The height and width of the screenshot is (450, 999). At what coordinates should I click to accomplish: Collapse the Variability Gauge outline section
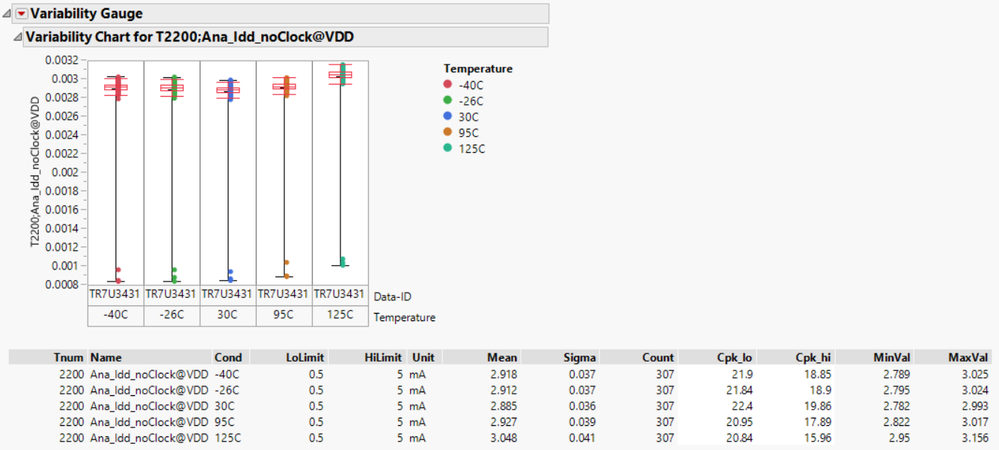8,13
